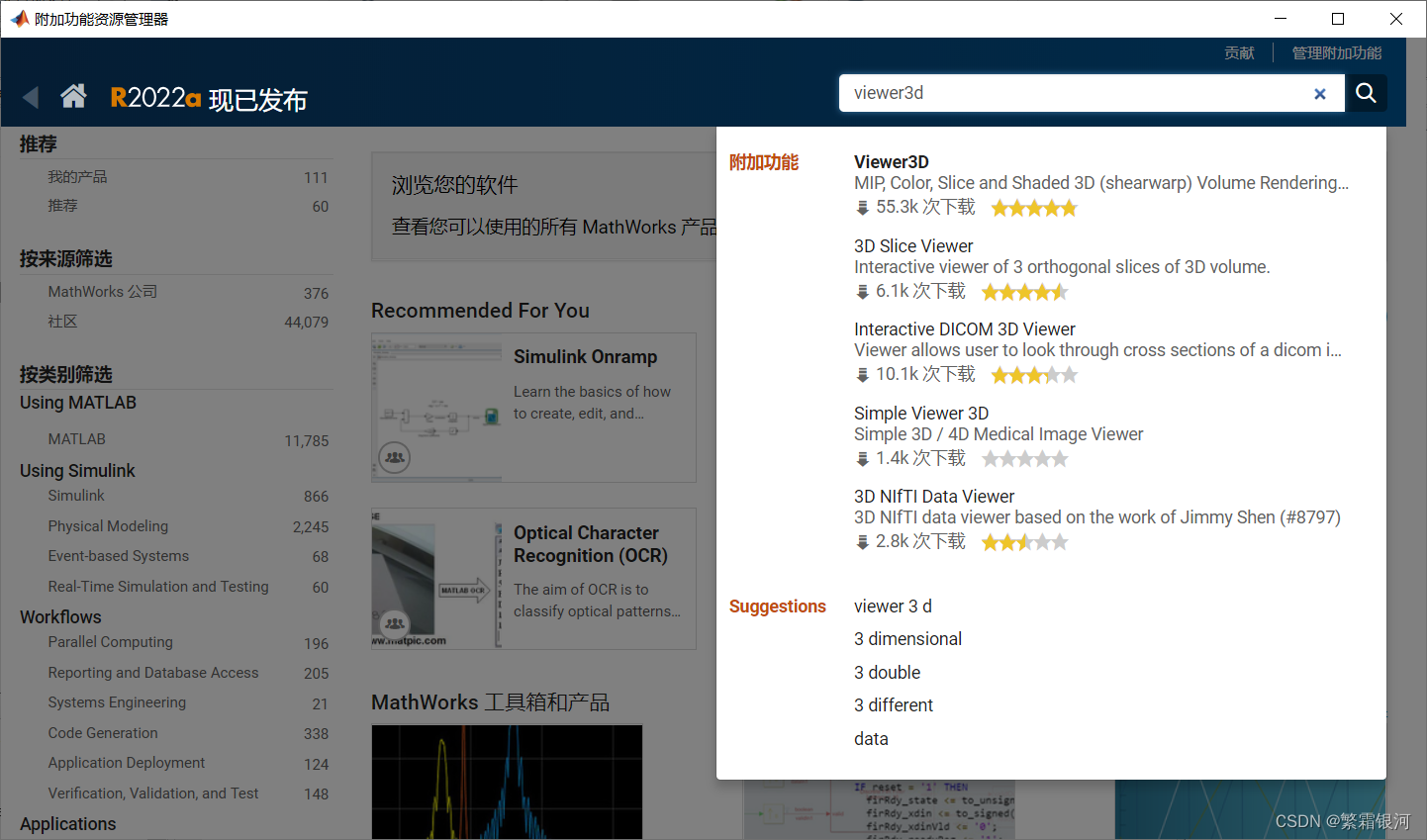The height and width of the screenshot is (840, 1427).
Task: Select Code Generation category
Action: [x=103, y=733]
